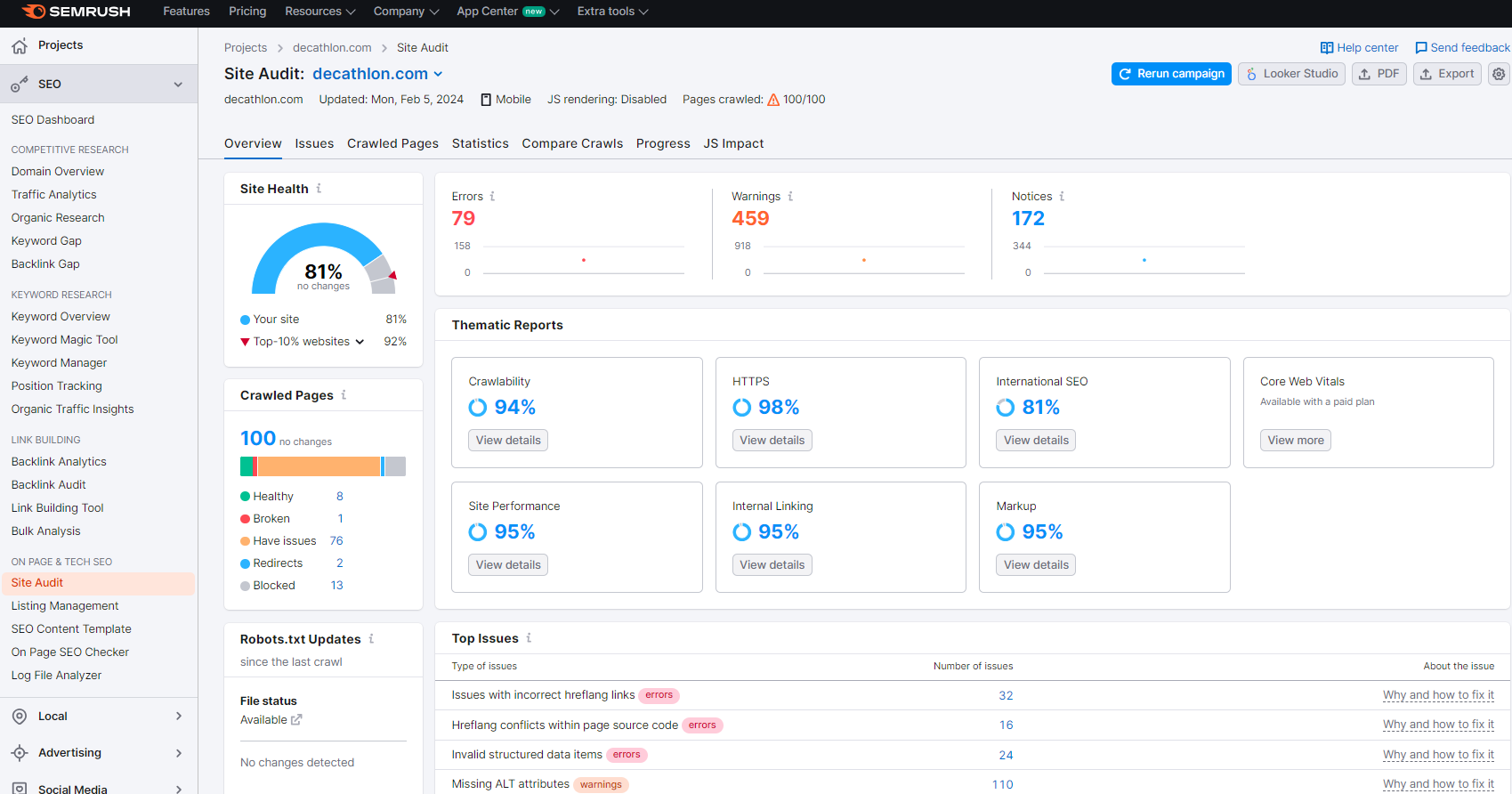Click the Warnings trend chart data point
The height and width of the screenshot is (794, 1512).
[x=864, y=260]
